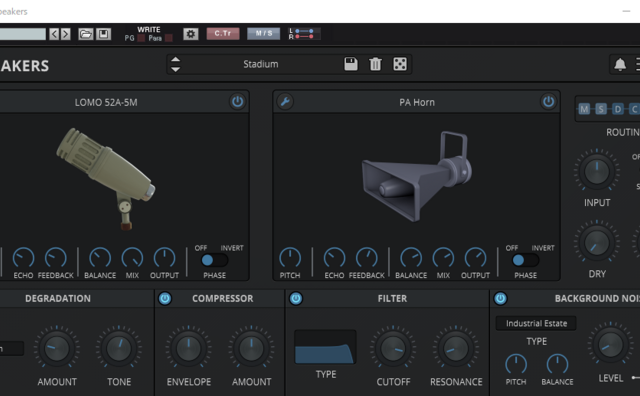Viewport: 640px width, 396px height.
Task: Open the filter TYPE curve selector
Action: (325, 347)
